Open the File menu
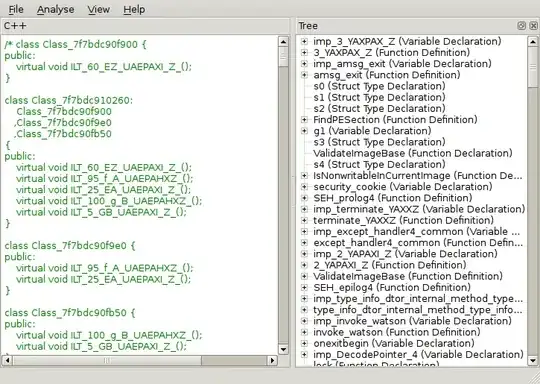Image resolution: width=540 pixels, height=384 pixels. tap(16, 9)
